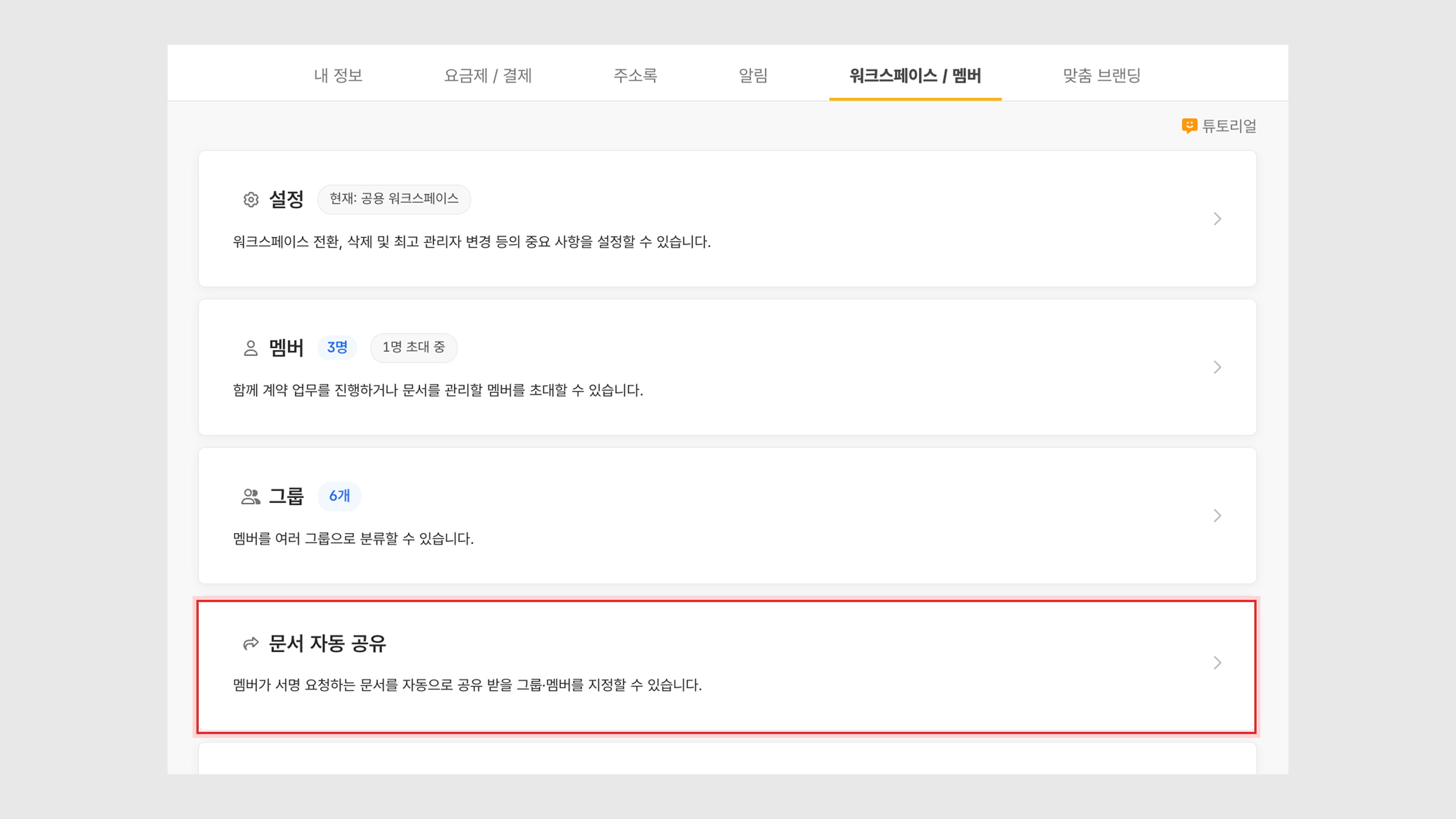Click the gear icon beside 설정

click(x=251, y=199)
